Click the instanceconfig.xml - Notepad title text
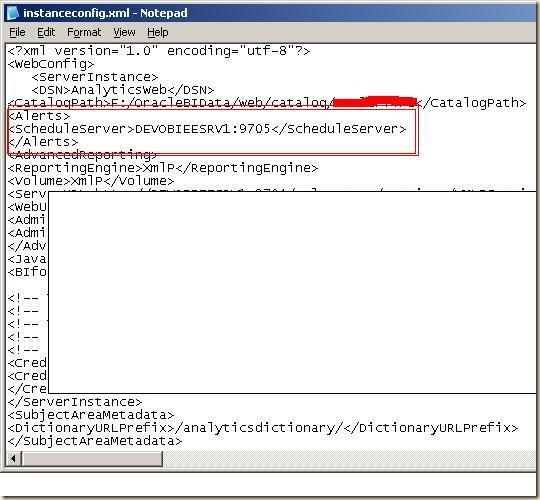The height and width of the screenshot is (500, 540). point(105,13)
